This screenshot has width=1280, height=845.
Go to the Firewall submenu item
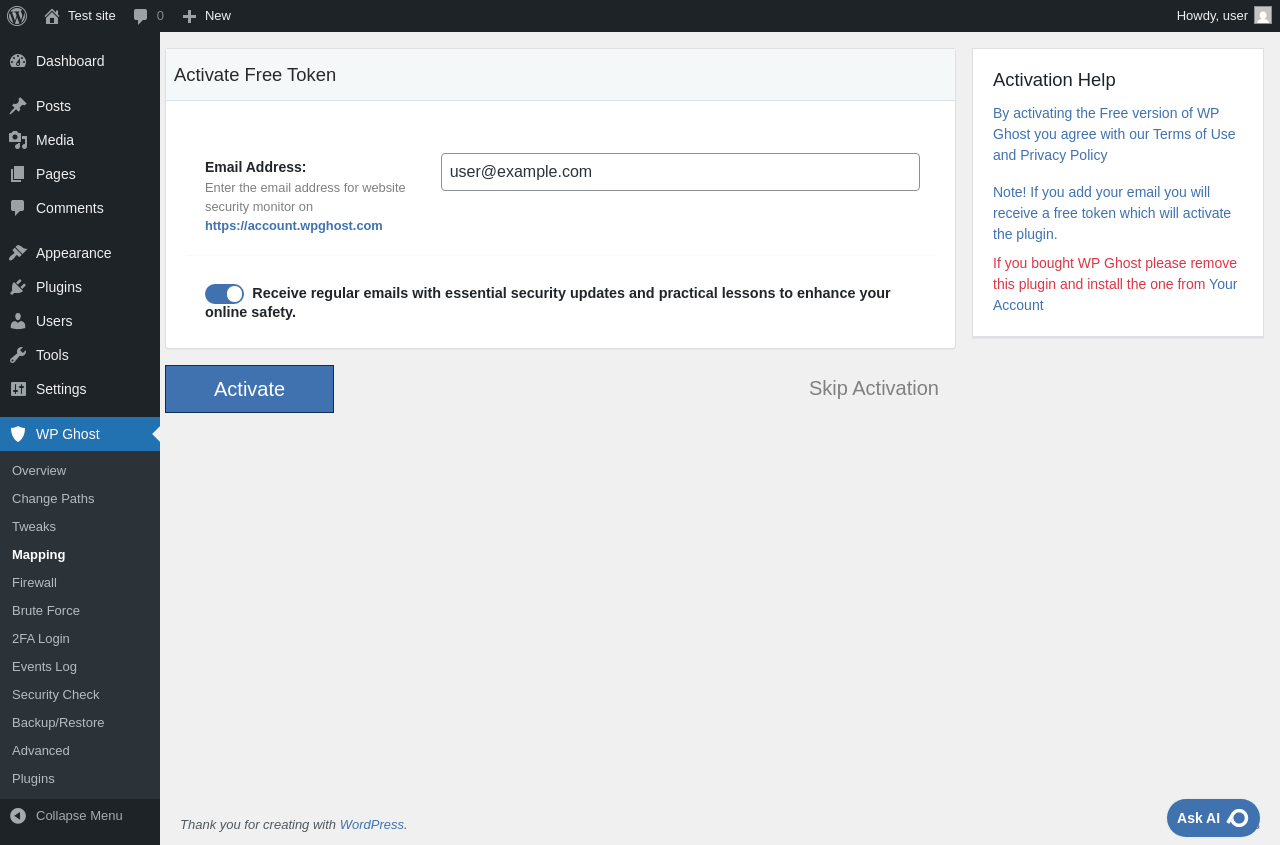[34, 582]
